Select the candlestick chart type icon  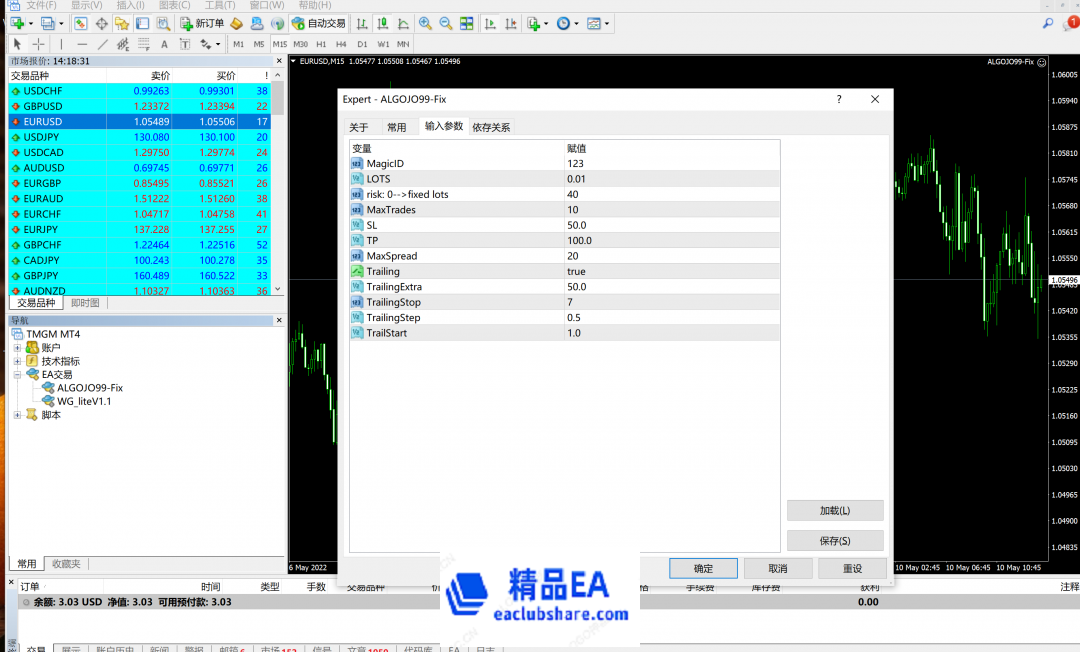382,23
